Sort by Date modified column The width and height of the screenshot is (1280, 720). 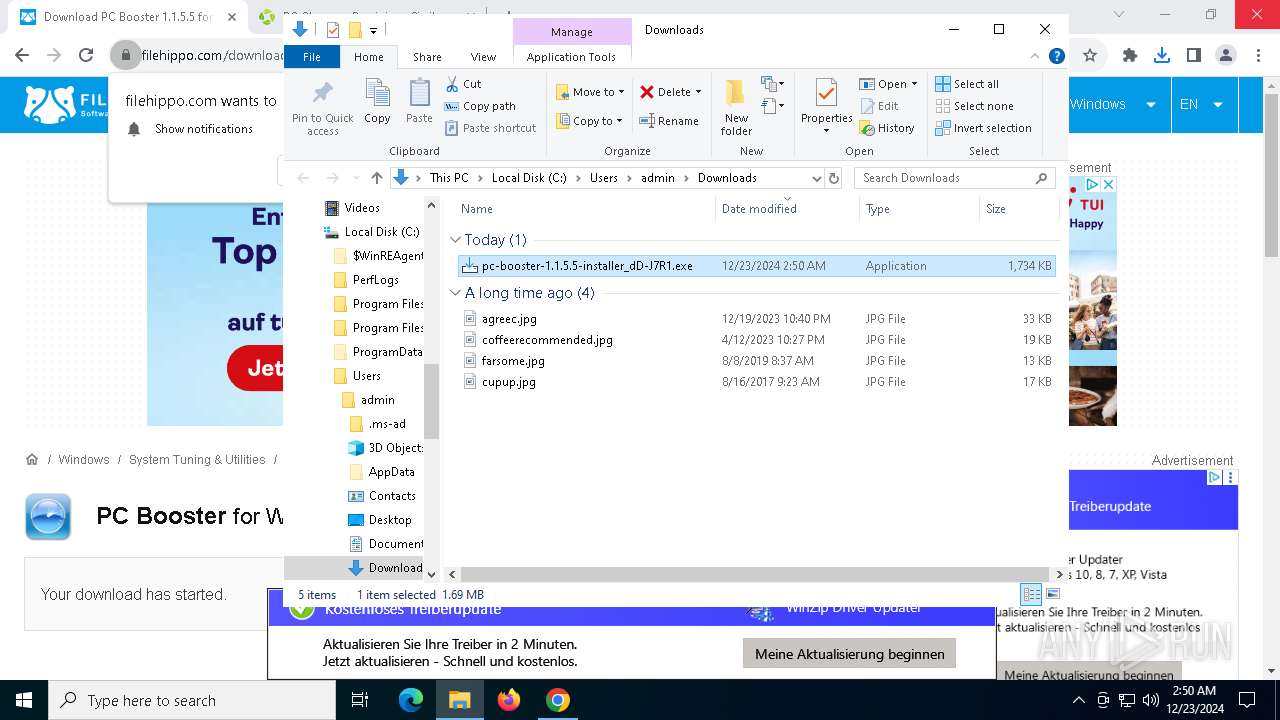click(x=787, y=209)
